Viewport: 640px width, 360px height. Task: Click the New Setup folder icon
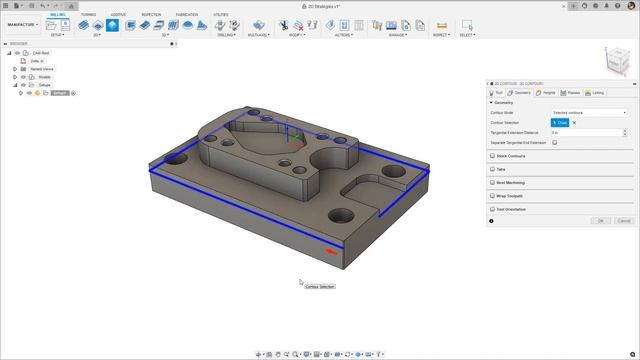[x=51, y=25]
